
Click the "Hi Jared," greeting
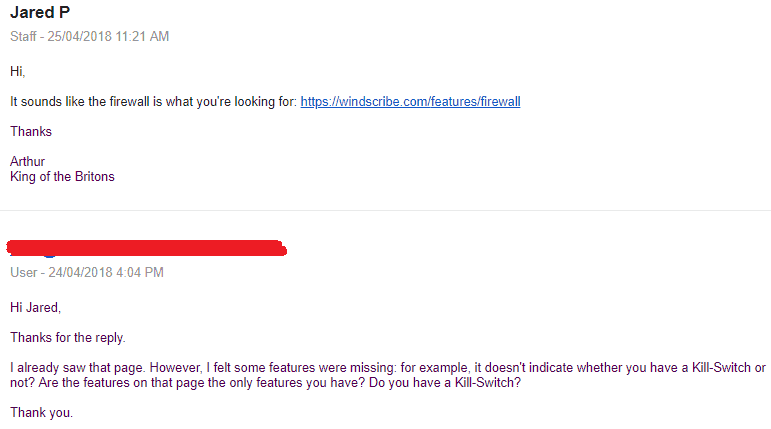point(35,307)
